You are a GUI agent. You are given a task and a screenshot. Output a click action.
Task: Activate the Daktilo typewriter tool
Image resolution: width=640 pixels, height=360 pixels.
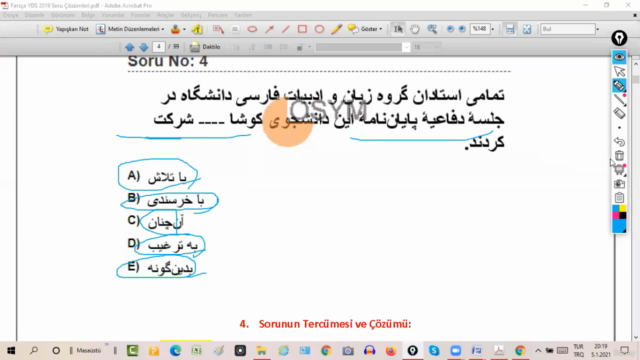(x=205, y=47)
